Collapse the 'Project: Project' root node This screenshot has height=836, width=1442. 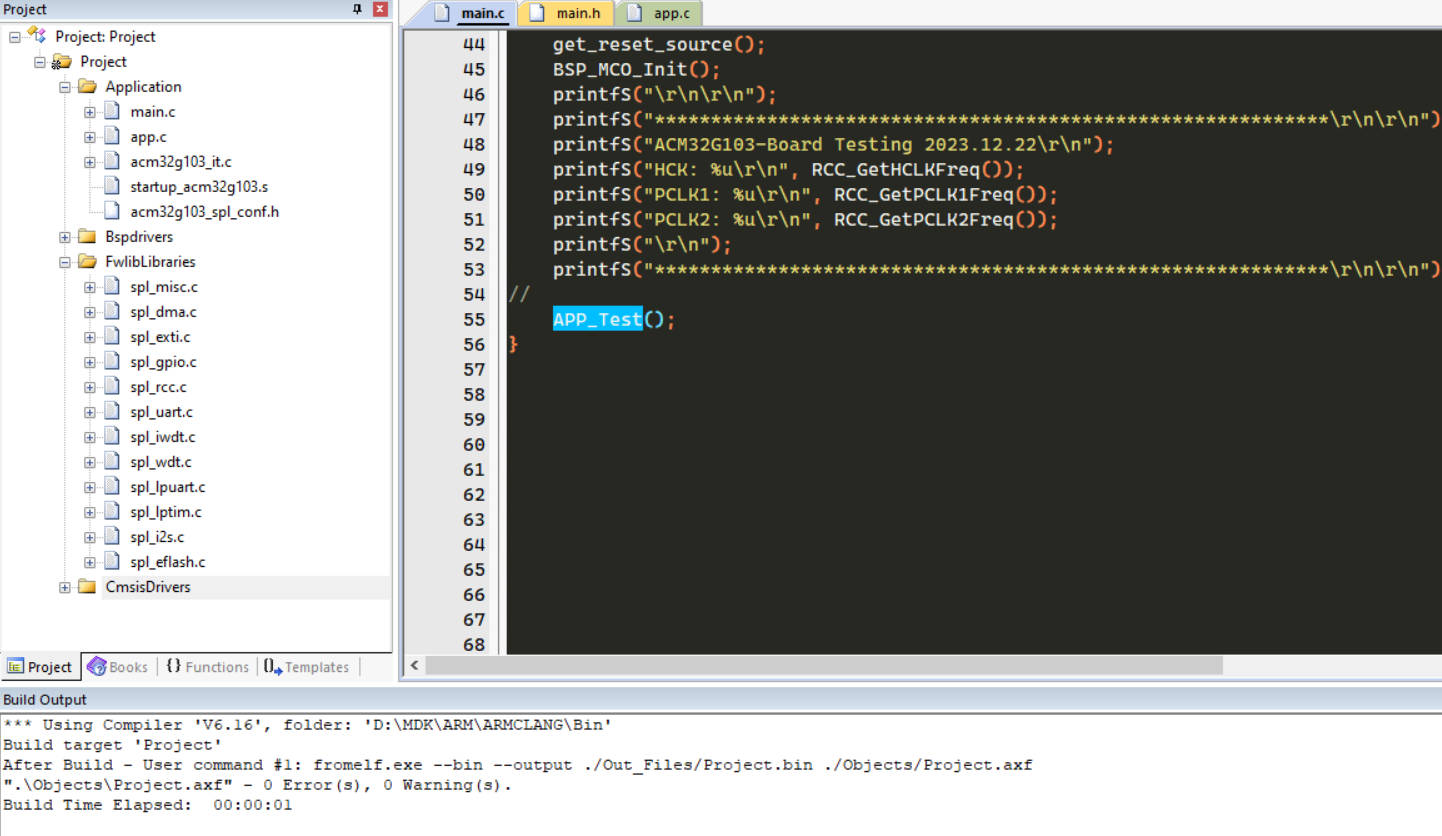[15, 37]
